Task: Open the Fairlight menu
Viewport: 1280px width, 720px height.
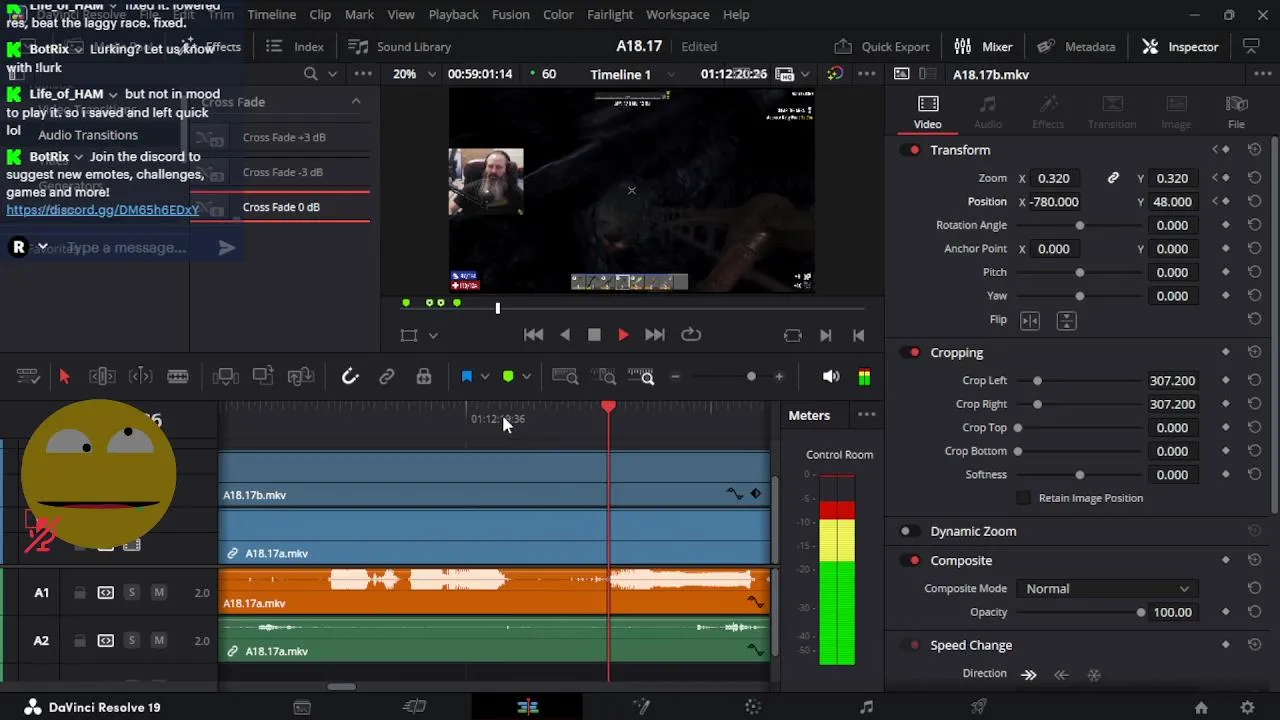Action: [610, 14]
